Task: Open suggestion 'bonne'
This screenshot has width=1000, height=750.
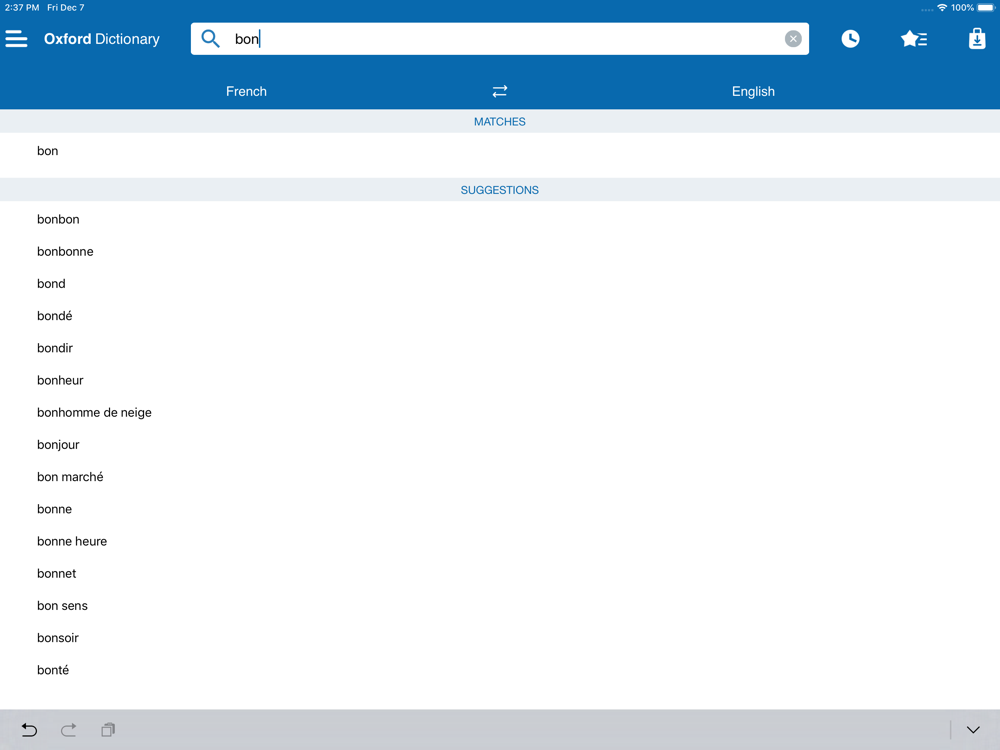Action: click(x=500, y=509)
